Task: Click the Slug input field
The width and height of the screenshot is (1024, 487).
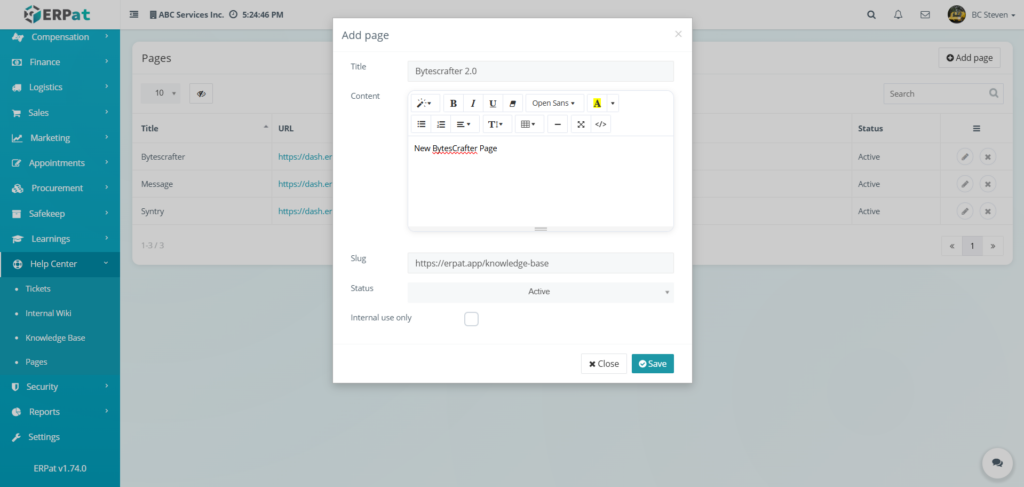Action: click(x=540, y=263)
